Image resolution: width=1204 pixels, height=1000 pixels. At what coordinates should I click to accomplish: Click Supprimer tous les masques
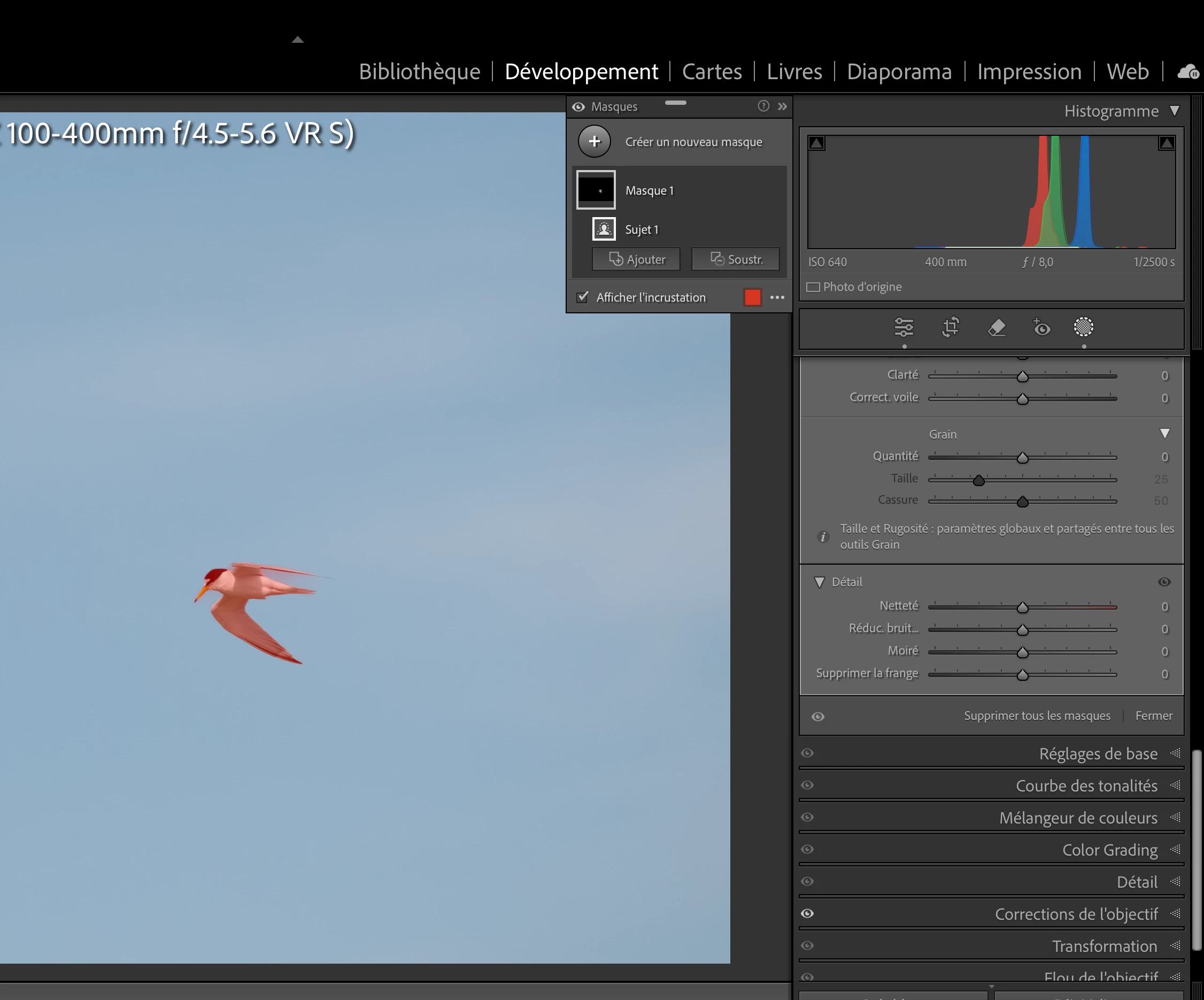coord(1037,716)
